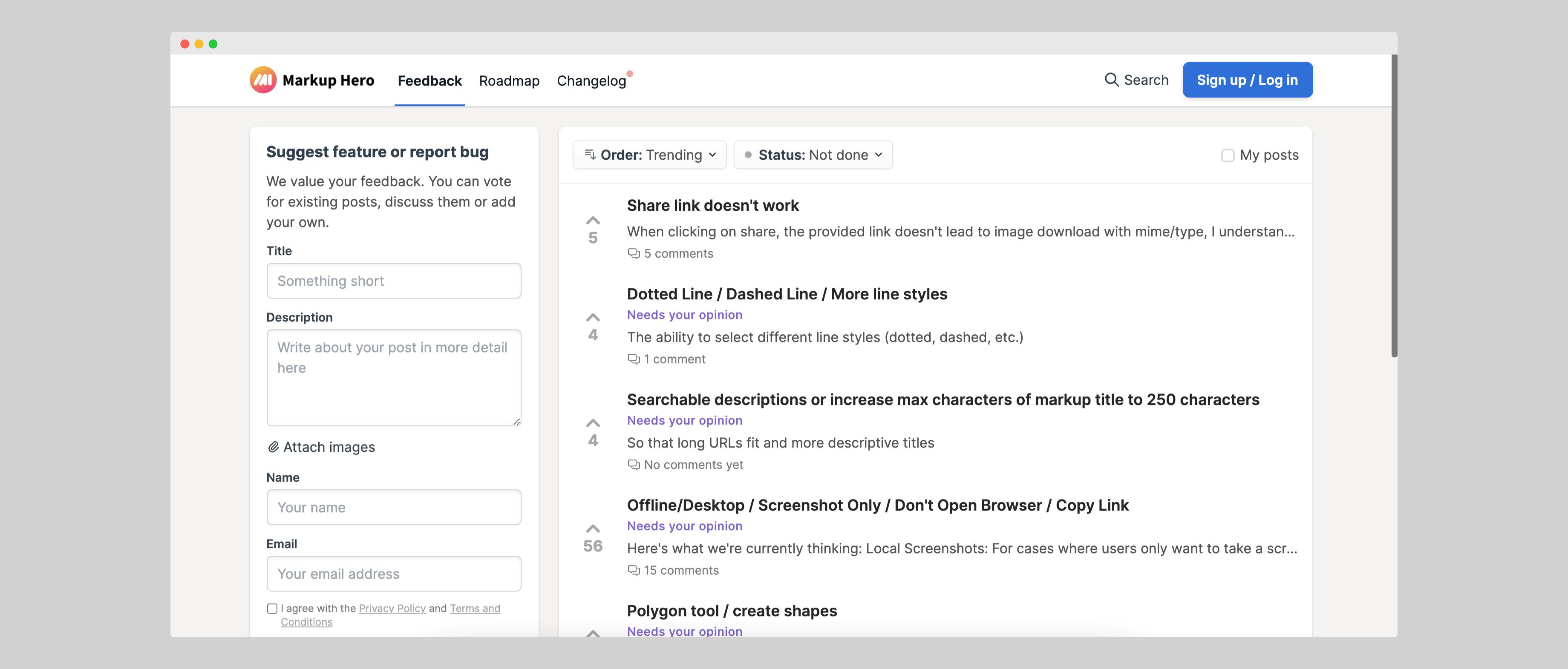Open the Searchable descriptions post title

[943, 399]
